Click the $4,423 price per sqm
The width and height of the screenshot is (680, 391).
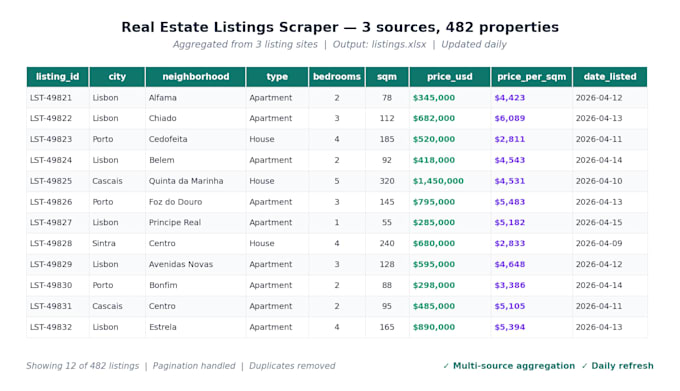(x=510, y=98)
